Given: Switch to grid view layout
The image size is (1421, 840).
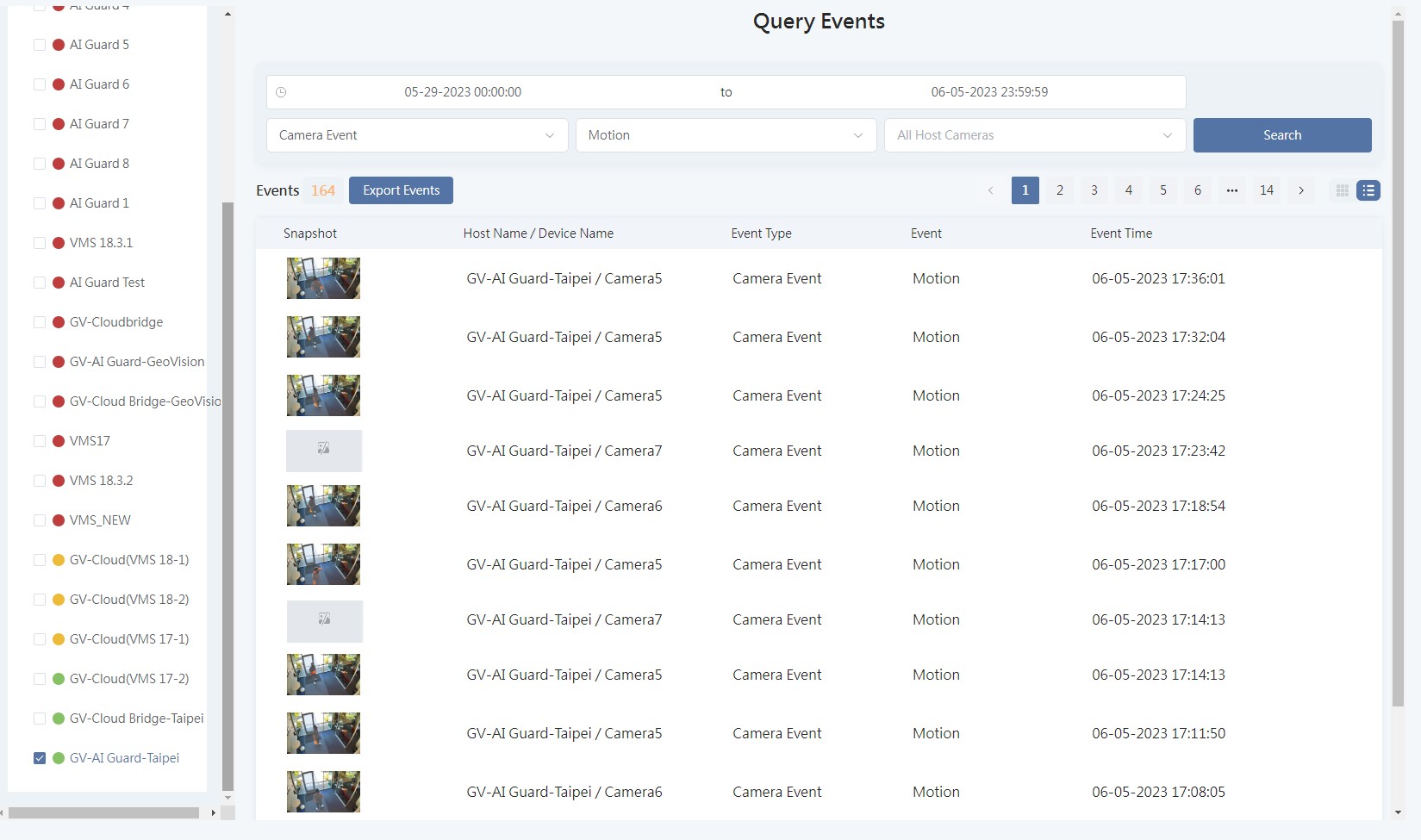Looking at the screenshot, I should [x=1342, y=190].
